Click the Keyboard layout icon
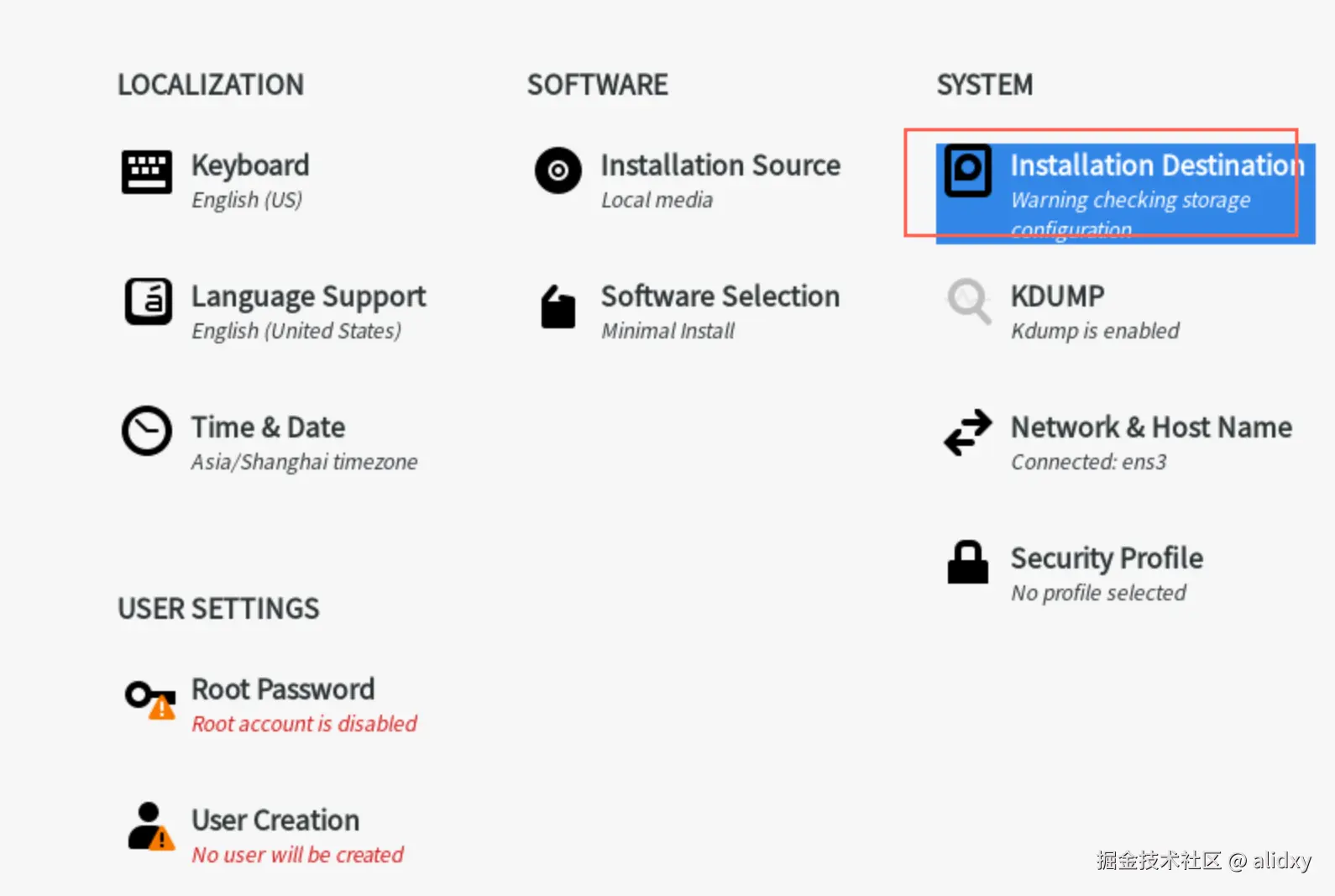Image resolution: width=1335 pixels, height=896 pixels. pos(147,171)
